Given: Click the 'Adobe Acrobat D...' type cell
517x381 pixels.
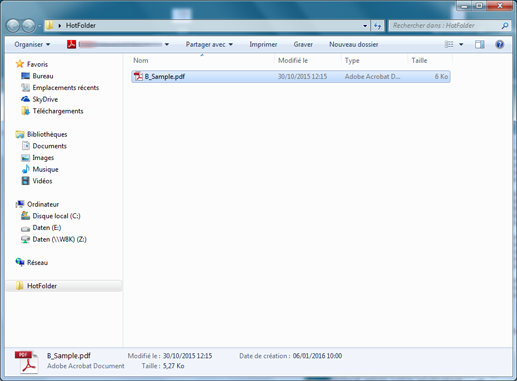Looking at the screenshot, I should point(372,76).
